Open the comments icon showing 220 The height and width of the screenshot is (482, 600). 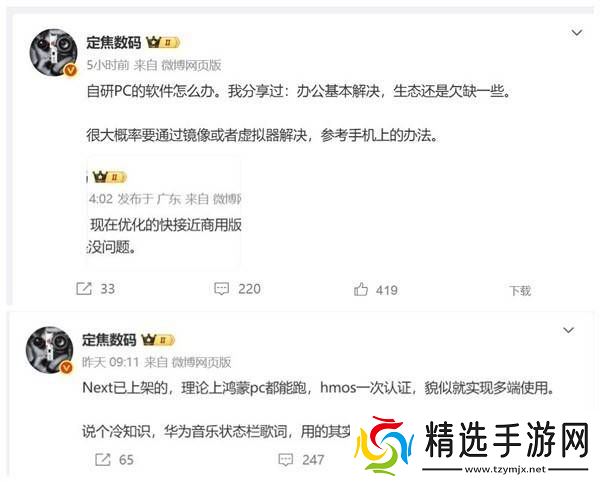pyautogui.click(x=221, y=288)
